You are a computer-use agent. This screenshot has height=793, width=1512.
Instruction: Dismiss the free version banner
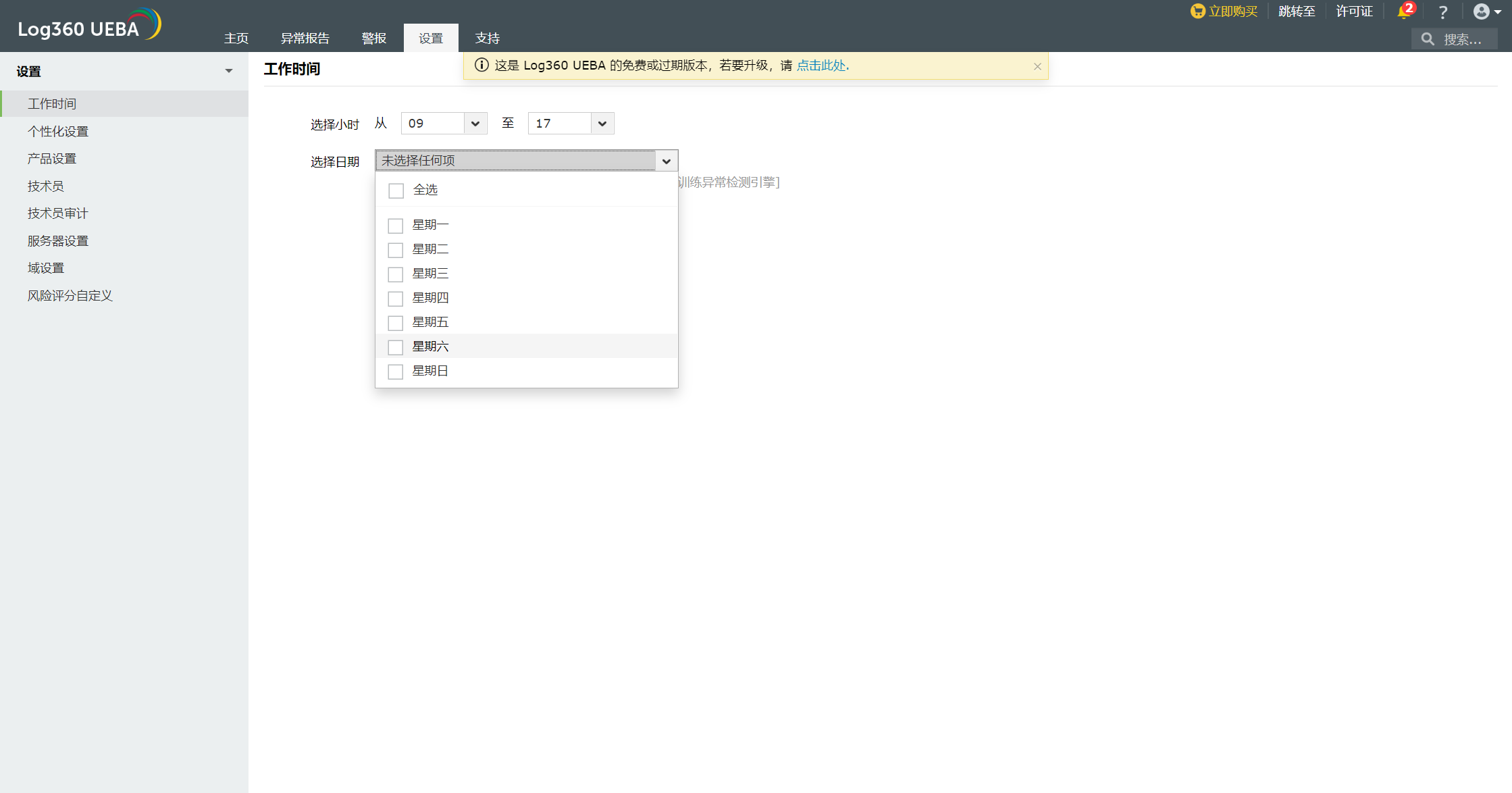(x=1037, y=66)
